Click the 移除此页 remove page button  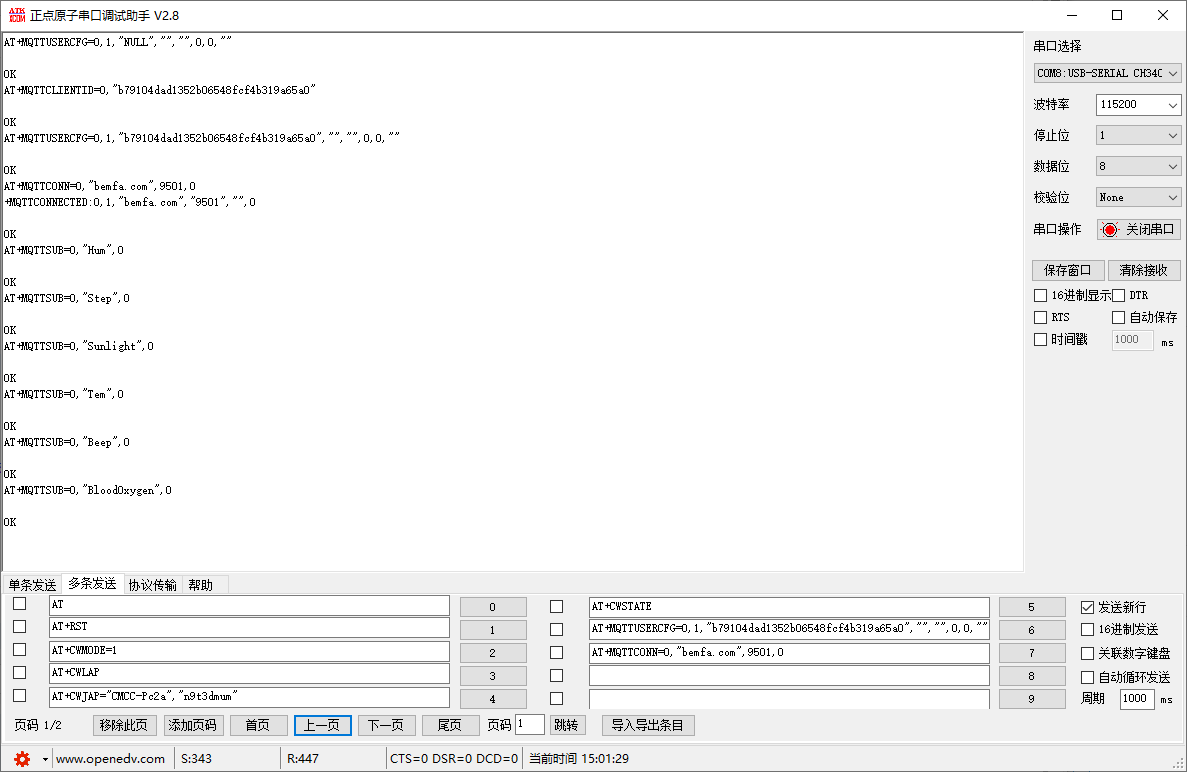click(x=123, y=725)
